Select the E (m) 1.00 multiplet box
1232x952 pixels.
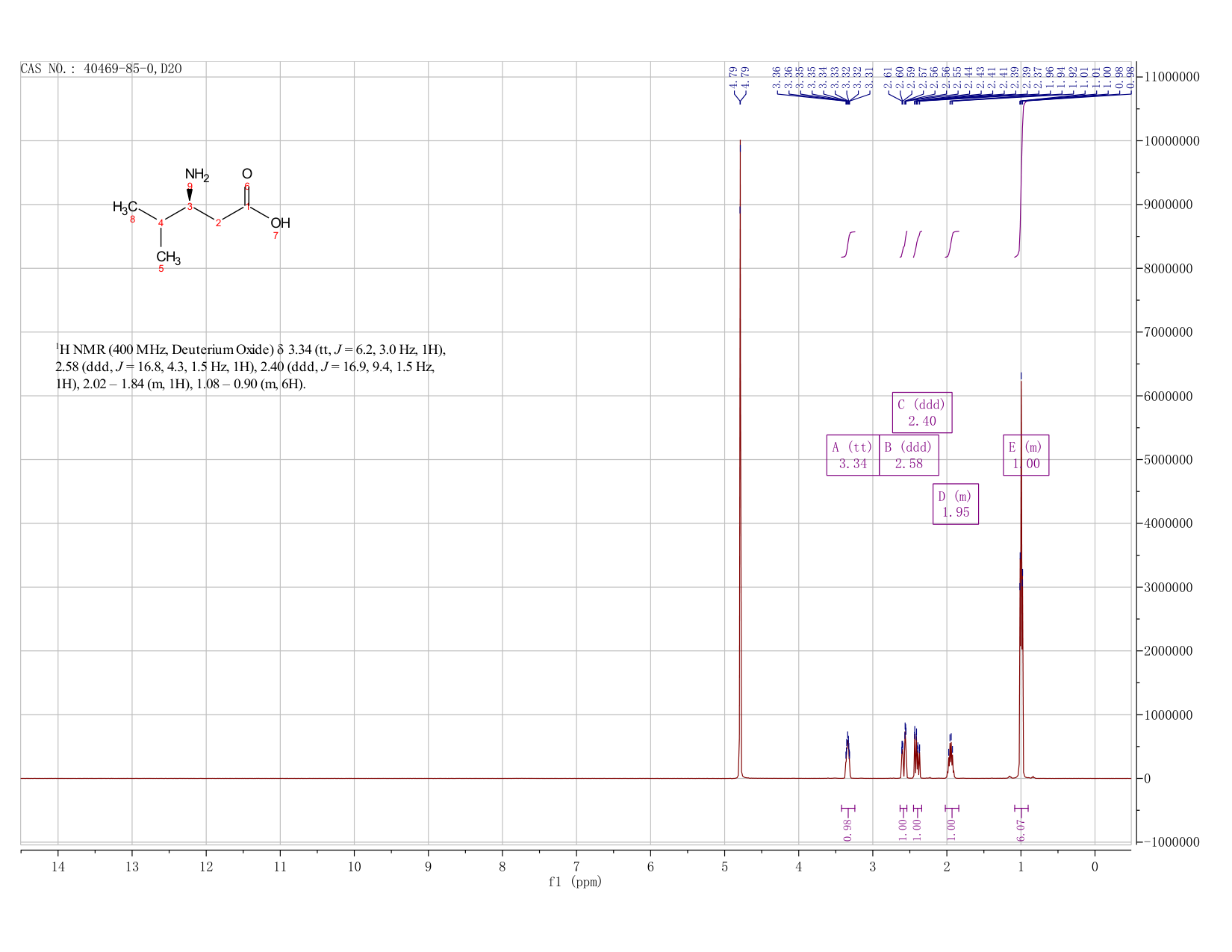pos(1026,455)
